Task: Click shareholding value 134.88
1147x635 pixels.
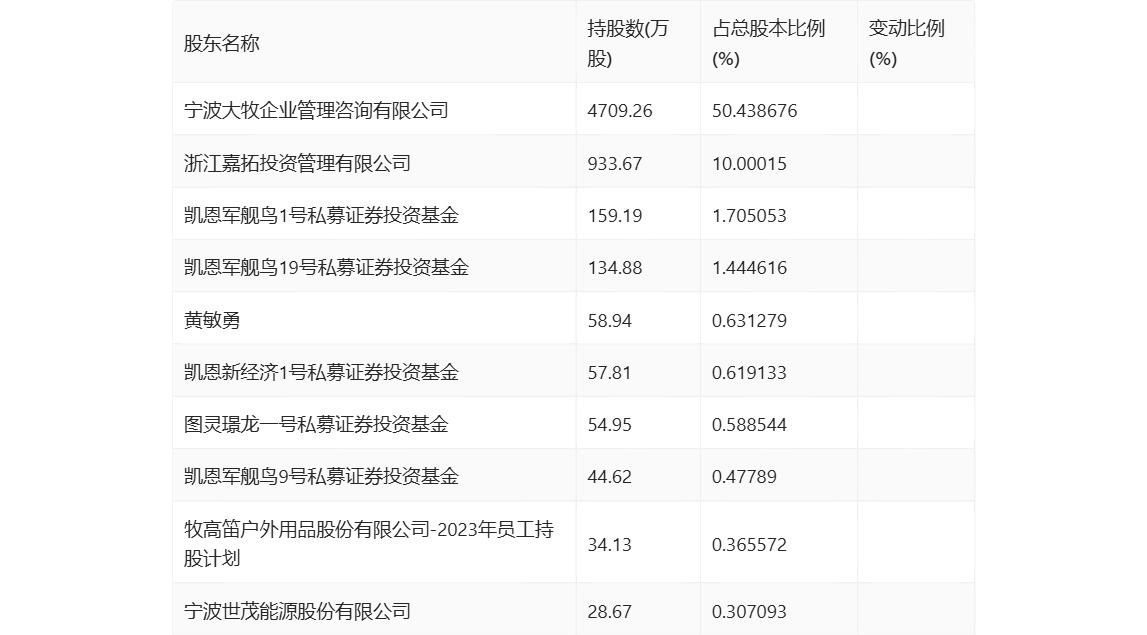Action: click(x=614, y=268)
